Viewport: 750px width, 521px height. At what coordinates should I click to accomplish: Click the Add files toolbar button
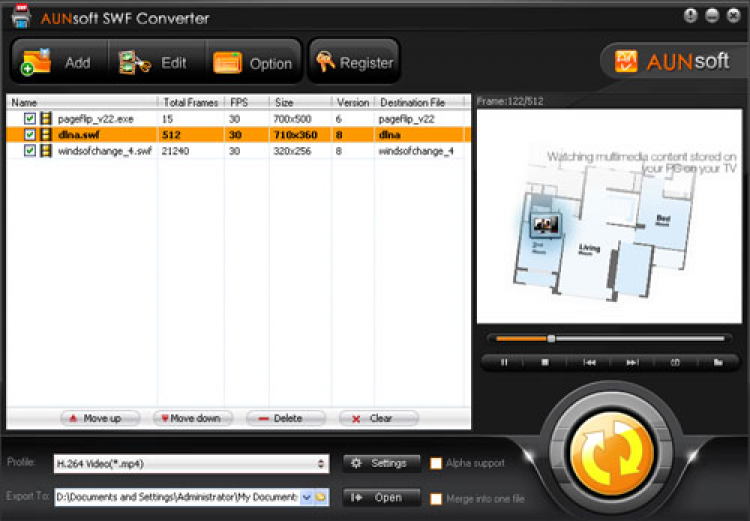tap(60, 62)
